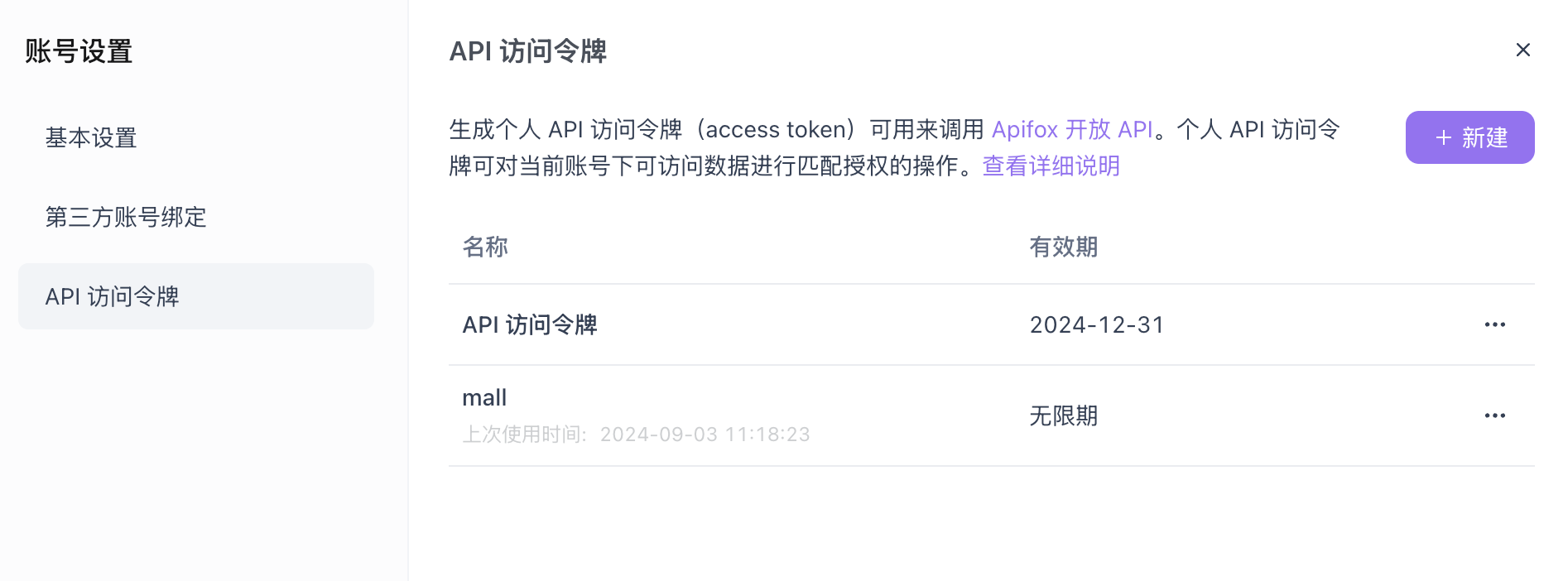This screenshot has height=581, width=1568.
Task: Click the 账号设置 page title
Action: [x=78, y=51]
